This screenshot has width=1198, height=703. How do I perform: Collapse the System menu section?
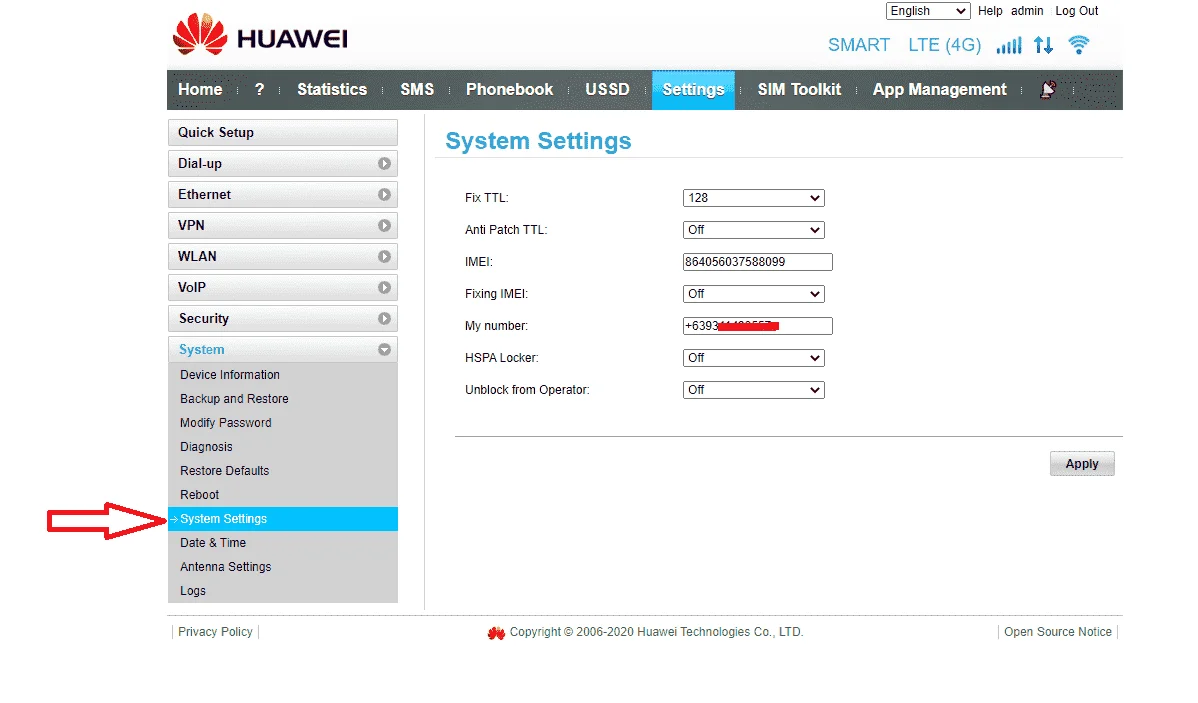click(283, 349)
